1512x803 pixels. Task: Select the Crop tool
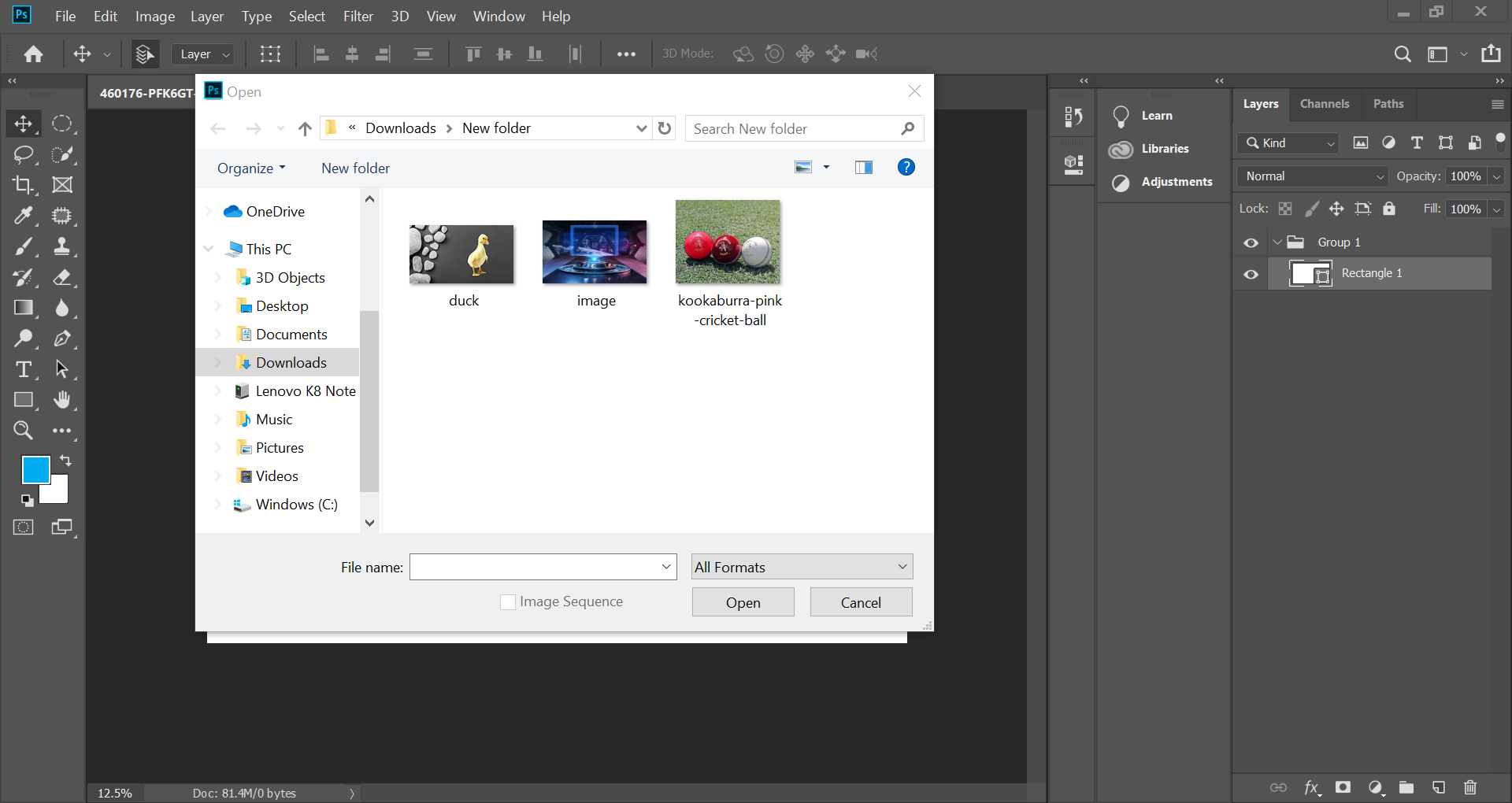(23, 185)
